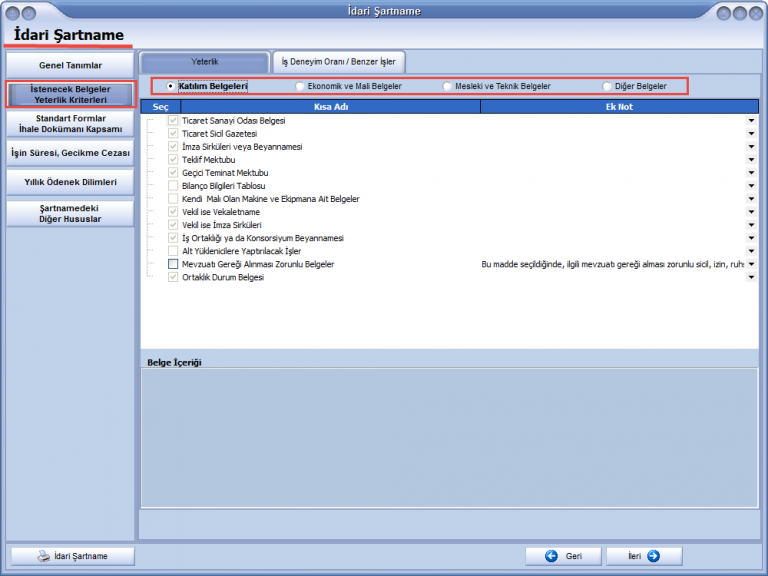The height and width of the screenshot is (576, 768).
Task: Click the blue back arrow icon beside Geri
Action: pyautogui.click(x=551, y=556)
